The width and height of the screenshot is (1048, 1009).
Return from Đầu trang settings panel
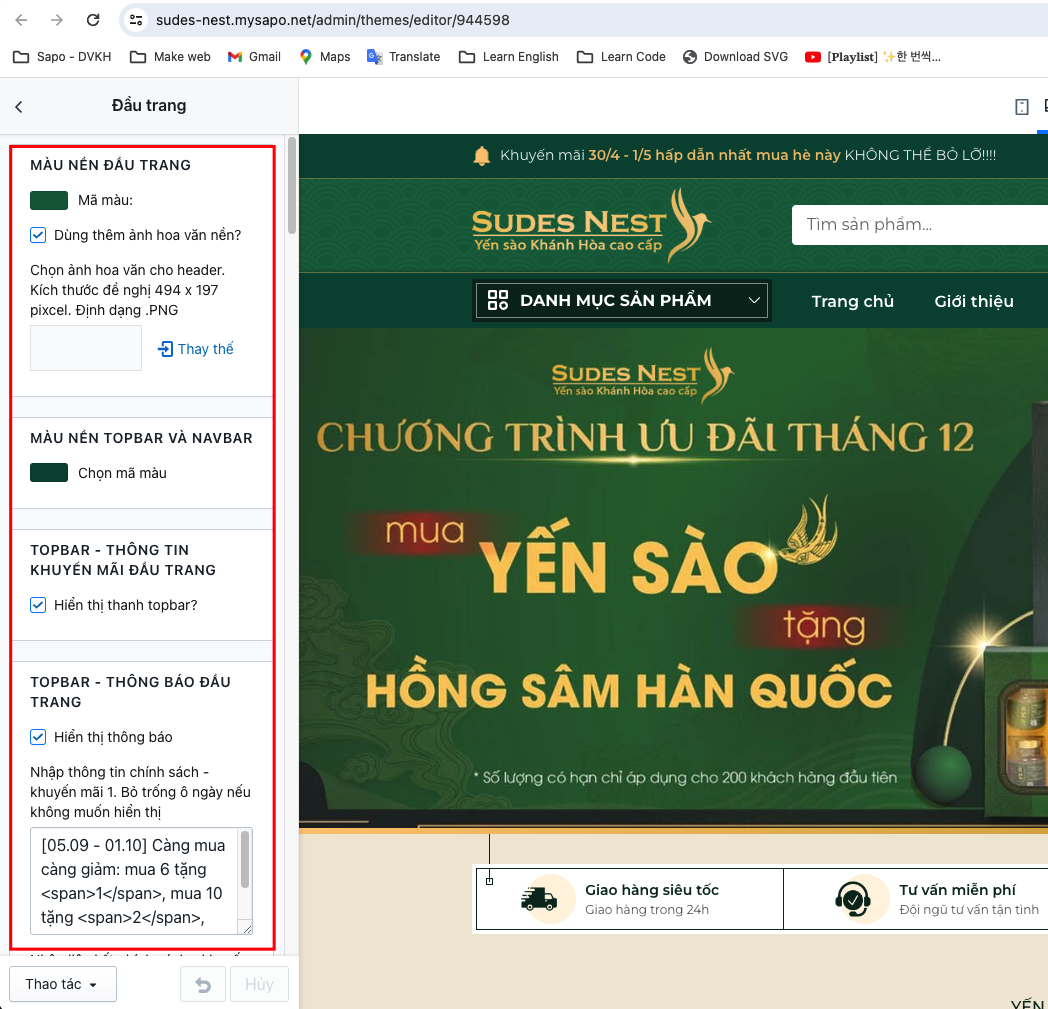click(19, 106)
